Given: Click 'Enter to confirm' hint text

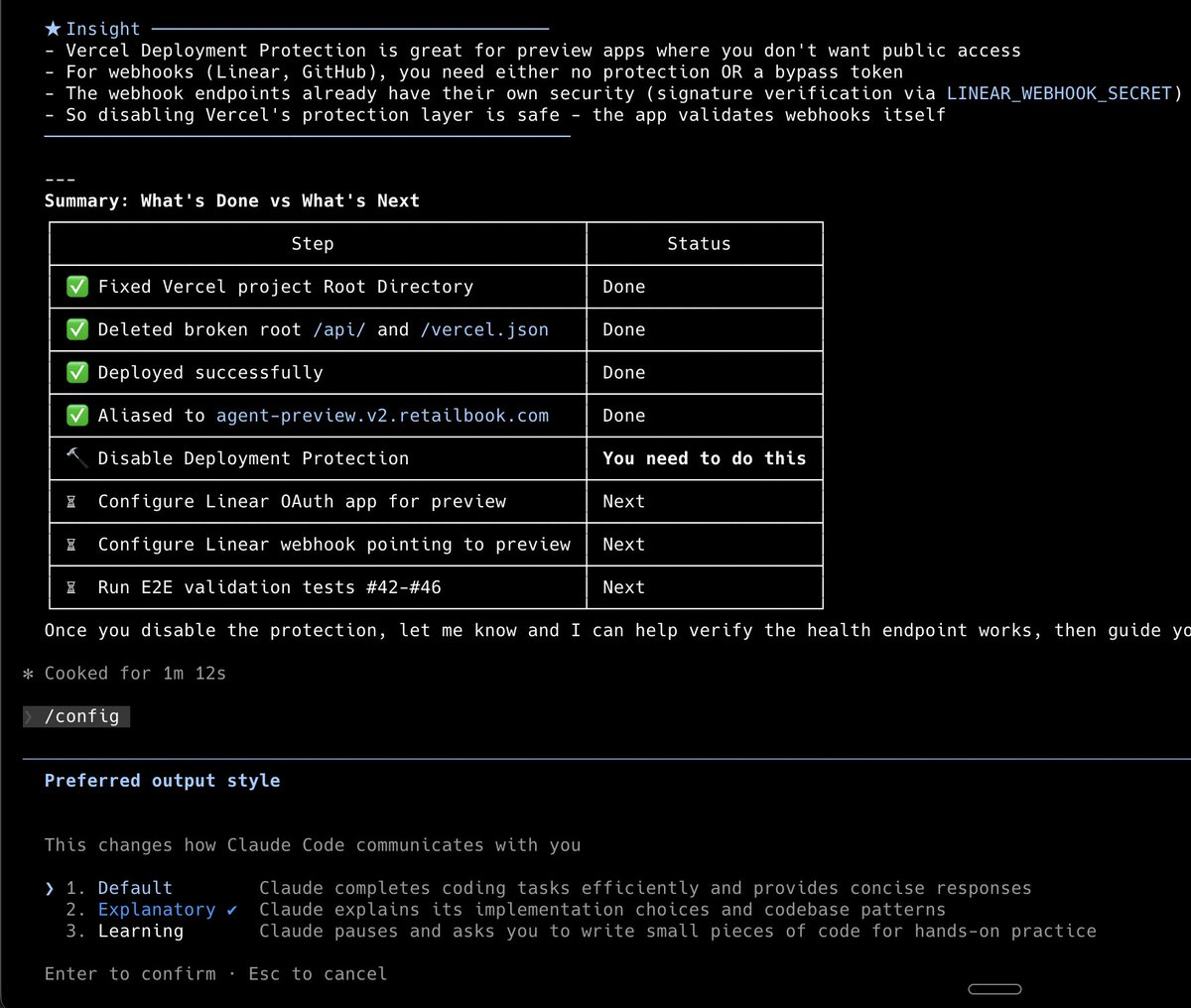Looking at the screenshot, I should click(x=130, y=974).
